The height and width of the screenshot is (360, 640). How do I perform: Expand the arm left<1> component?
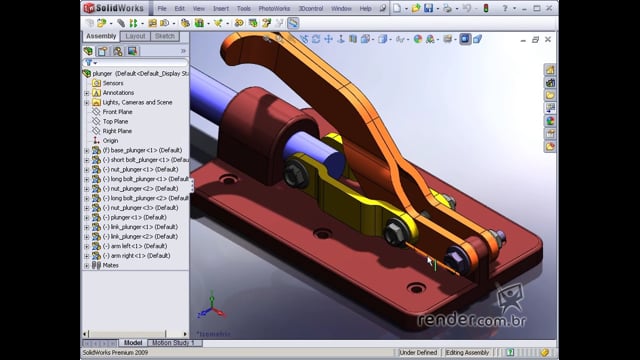87,246
